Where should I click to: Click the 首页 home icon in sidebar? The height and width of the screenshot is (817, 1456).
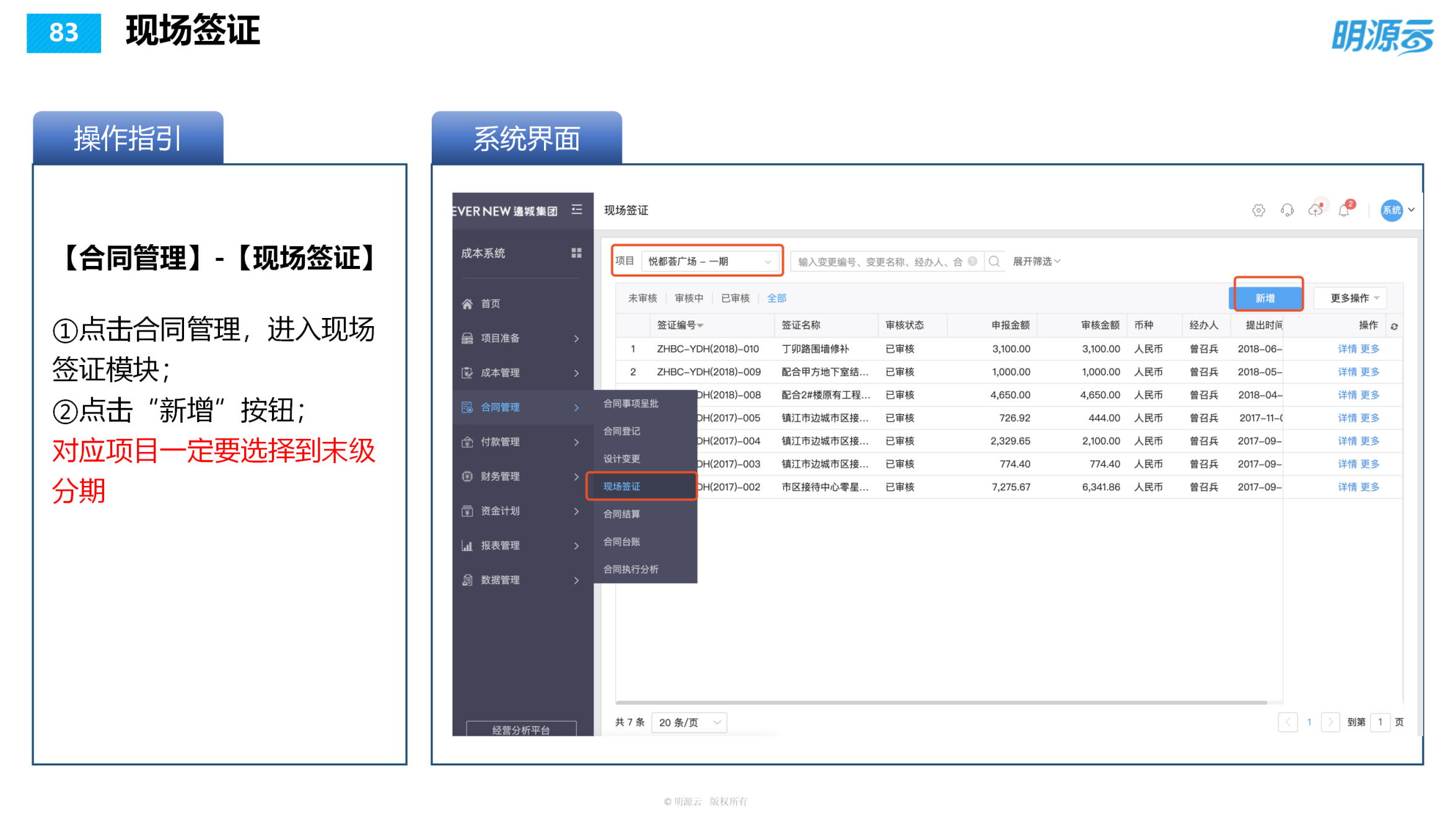[468, 304]
